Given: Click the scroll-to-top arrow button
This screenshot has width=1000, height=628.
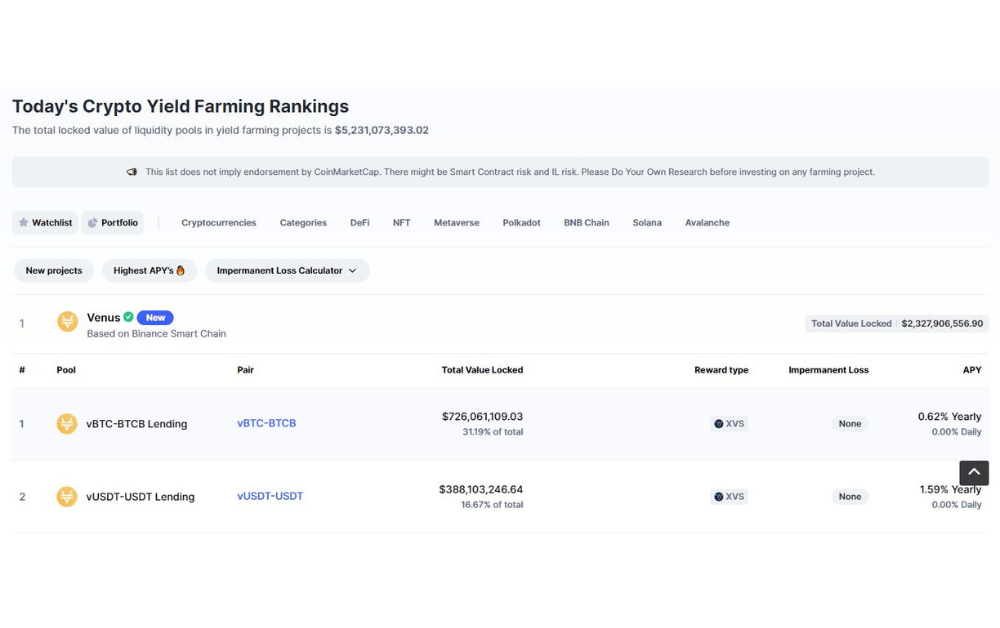Looking at the screenshot, I should tap(974, 472).
